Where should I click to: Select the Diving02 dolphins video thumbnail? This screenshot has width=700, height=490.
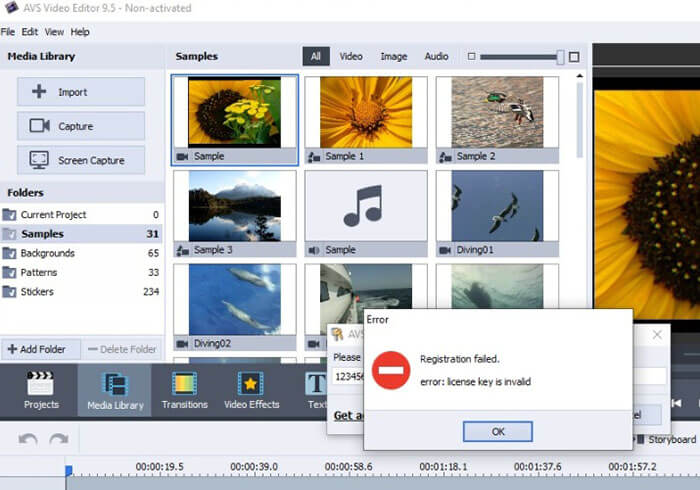[x=235, y=307]
